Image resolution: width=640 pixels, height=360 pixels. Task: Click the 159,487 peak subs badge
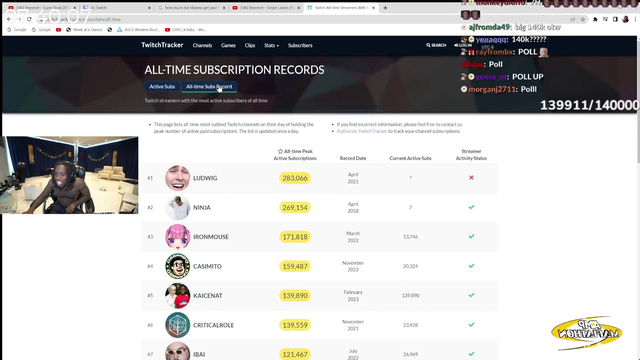pyautogui.click(x=295, y=266)
